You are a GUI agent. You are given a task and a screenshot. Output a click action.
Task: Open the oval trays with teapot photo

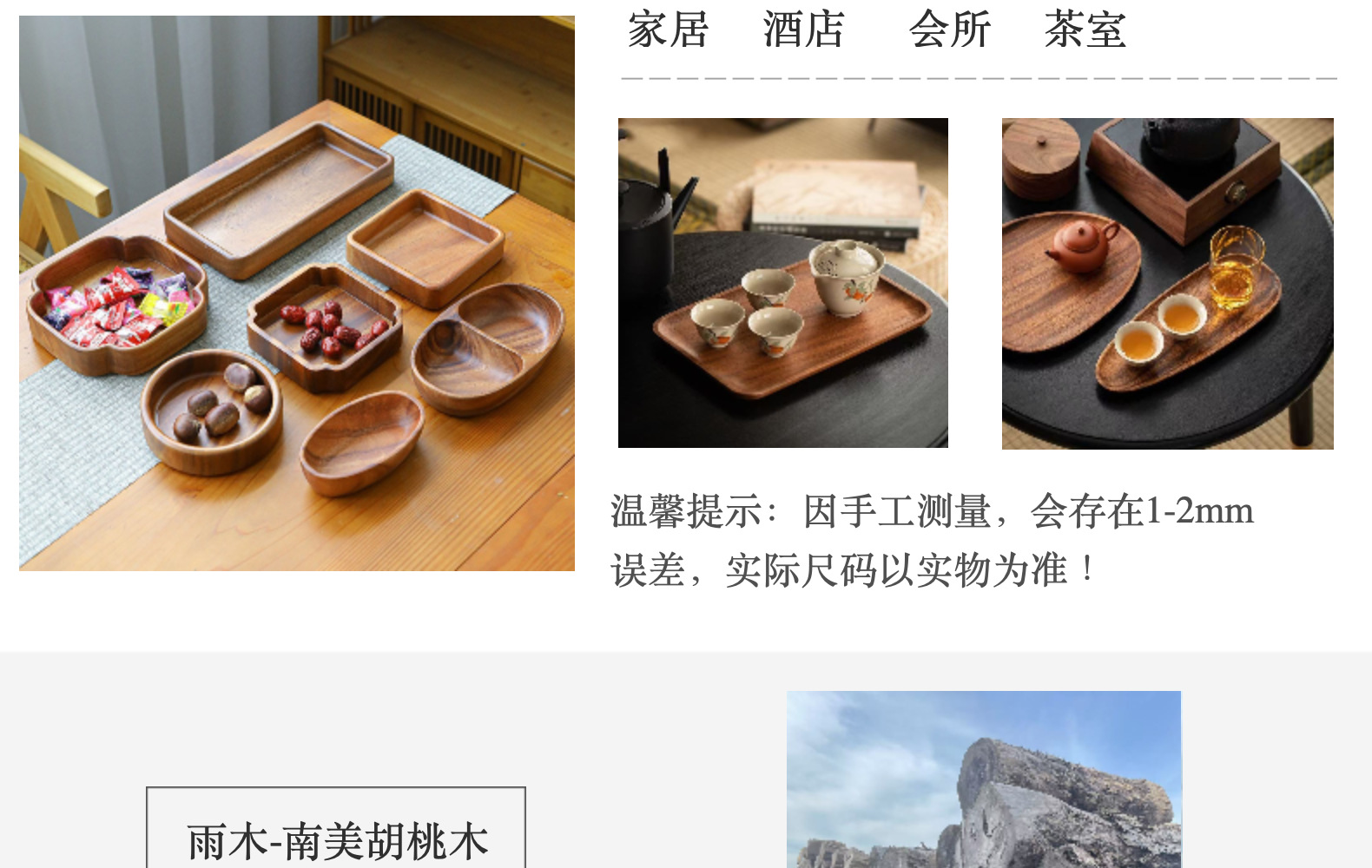[x=1168, y=284]
